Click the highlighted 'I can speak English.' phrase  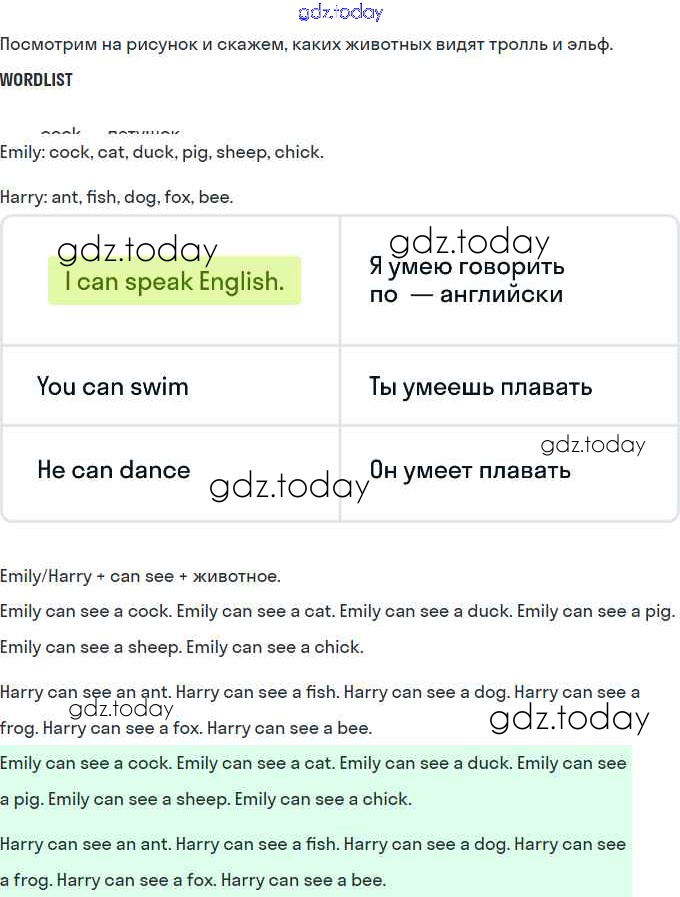[x=174, y=282]
